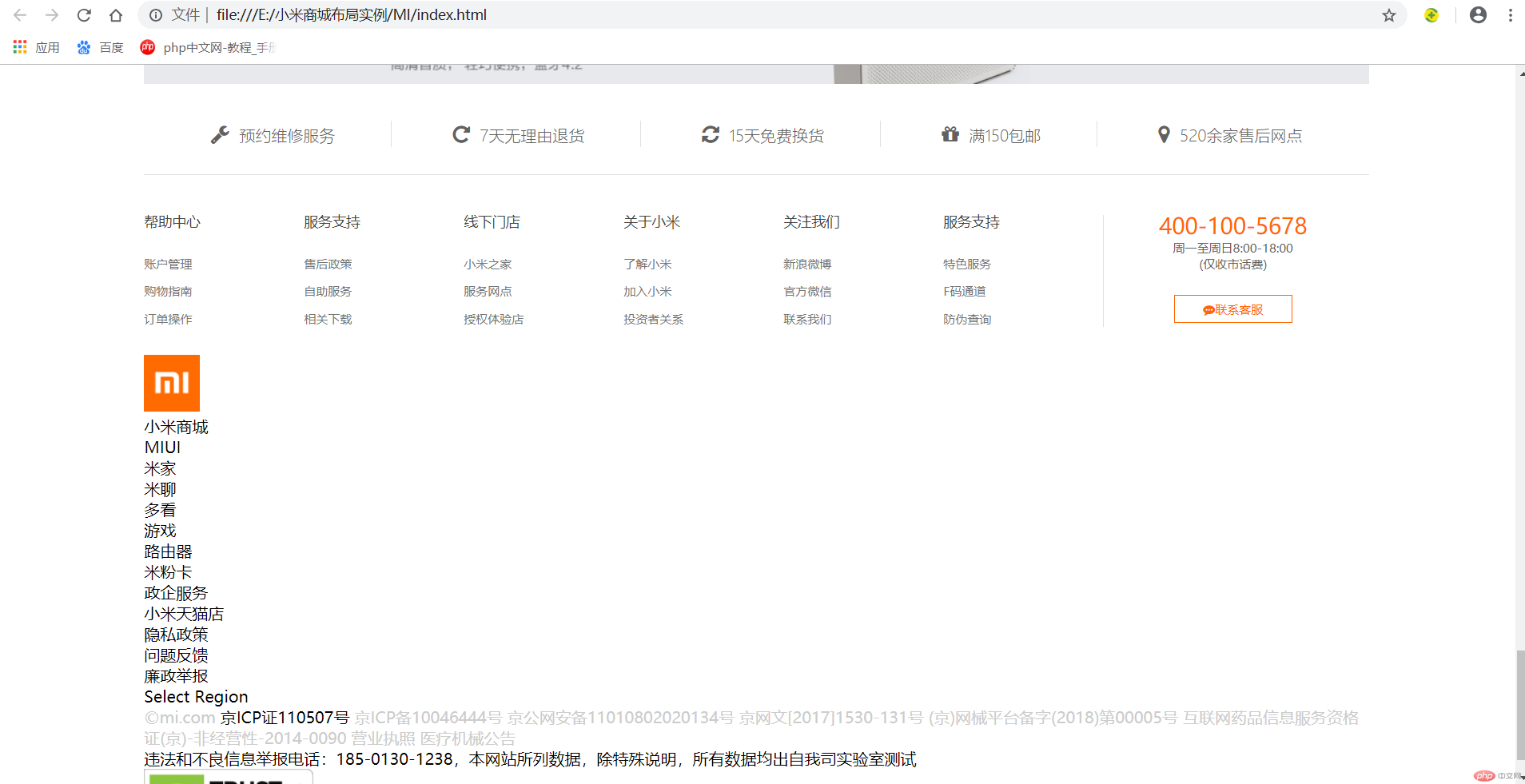This screenshot has width=1525, height=784.
Task: Click 联系客服 button
Action: tap(1232, 309)
